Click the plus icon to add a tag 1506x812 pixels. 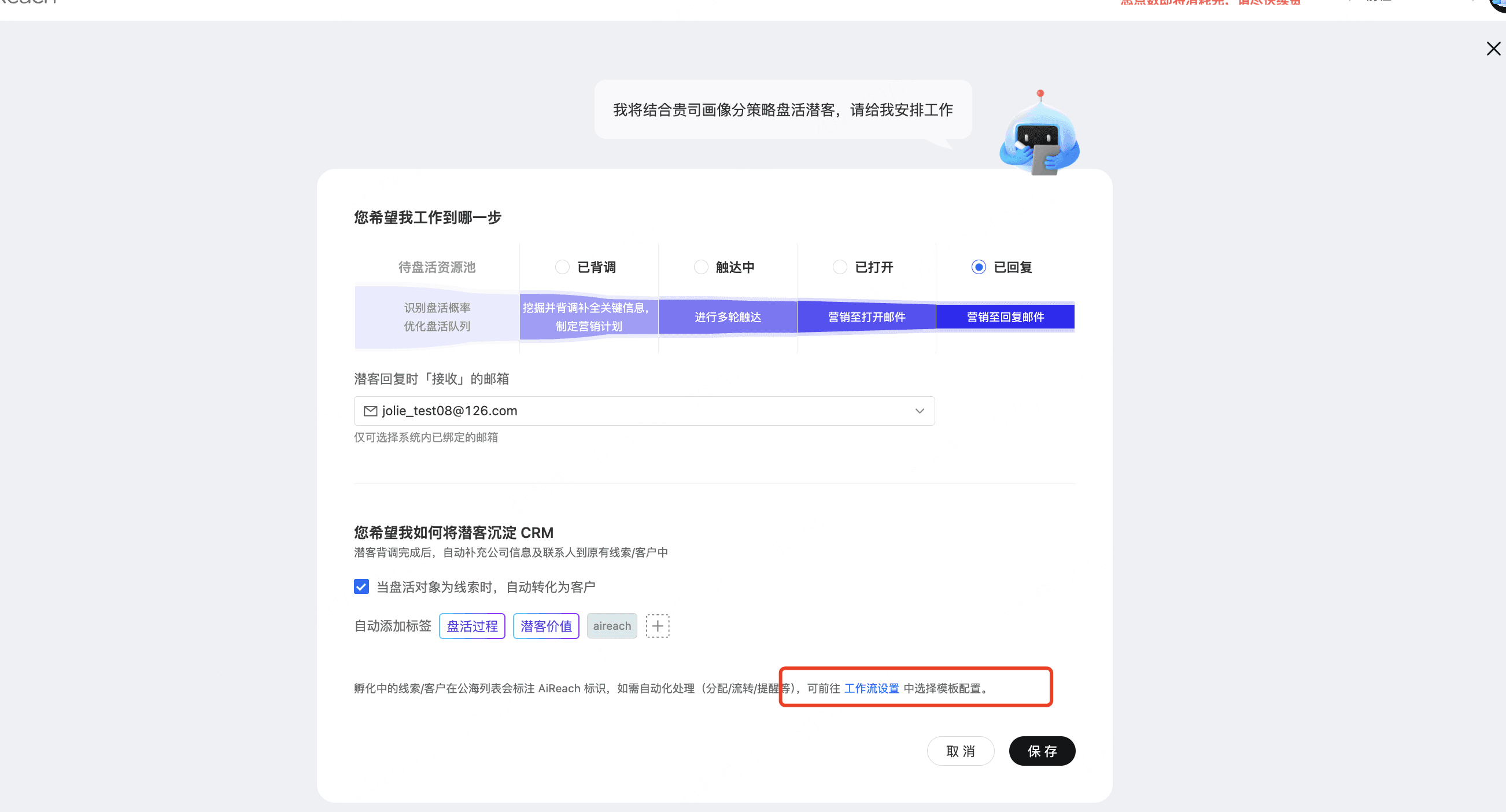(657, 626)
